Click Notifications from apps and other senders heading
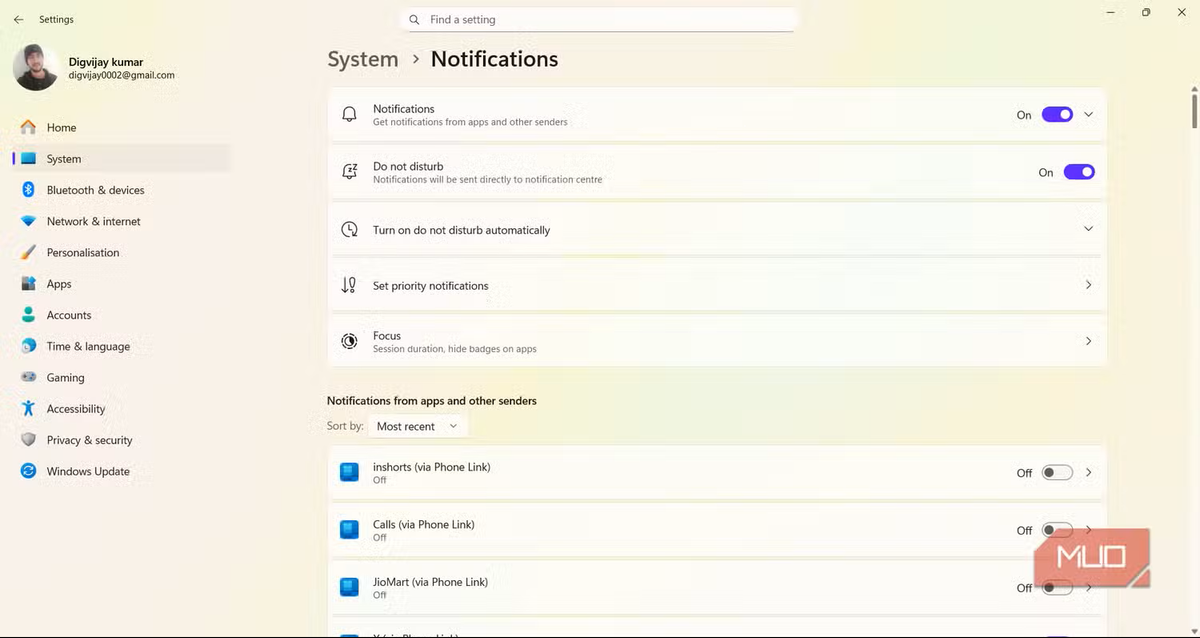 pos(432,401)
